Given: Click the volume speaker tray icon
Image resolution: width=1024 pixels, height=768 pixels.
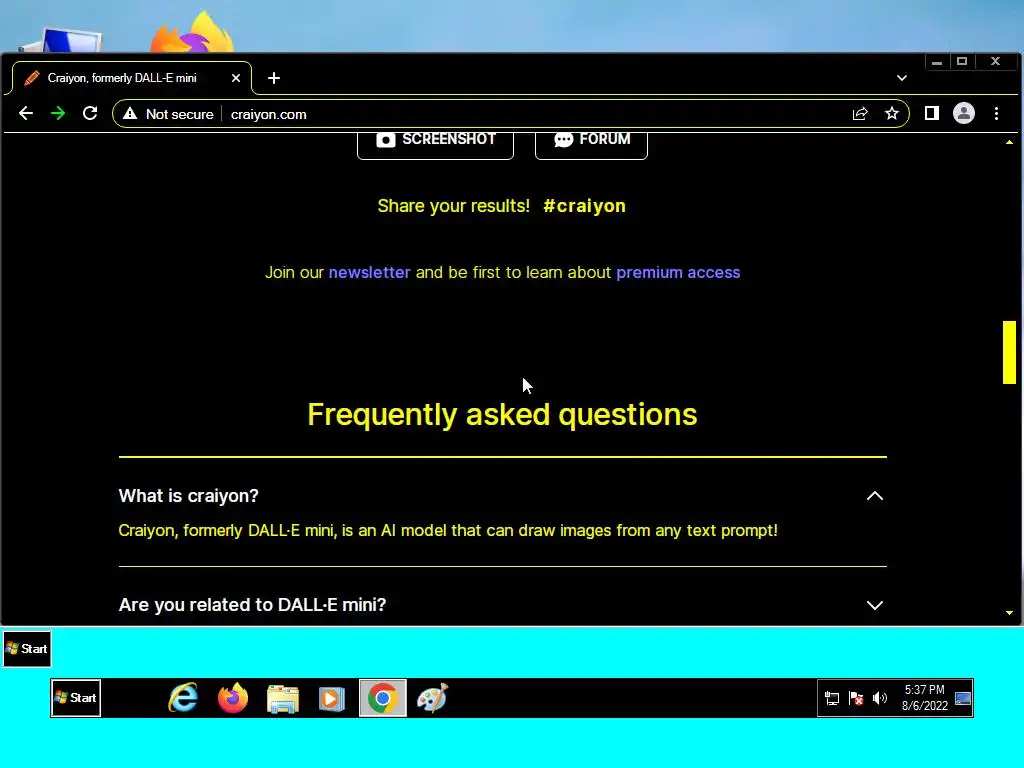Looking at the screenshot, I should [x=880, y=698].
